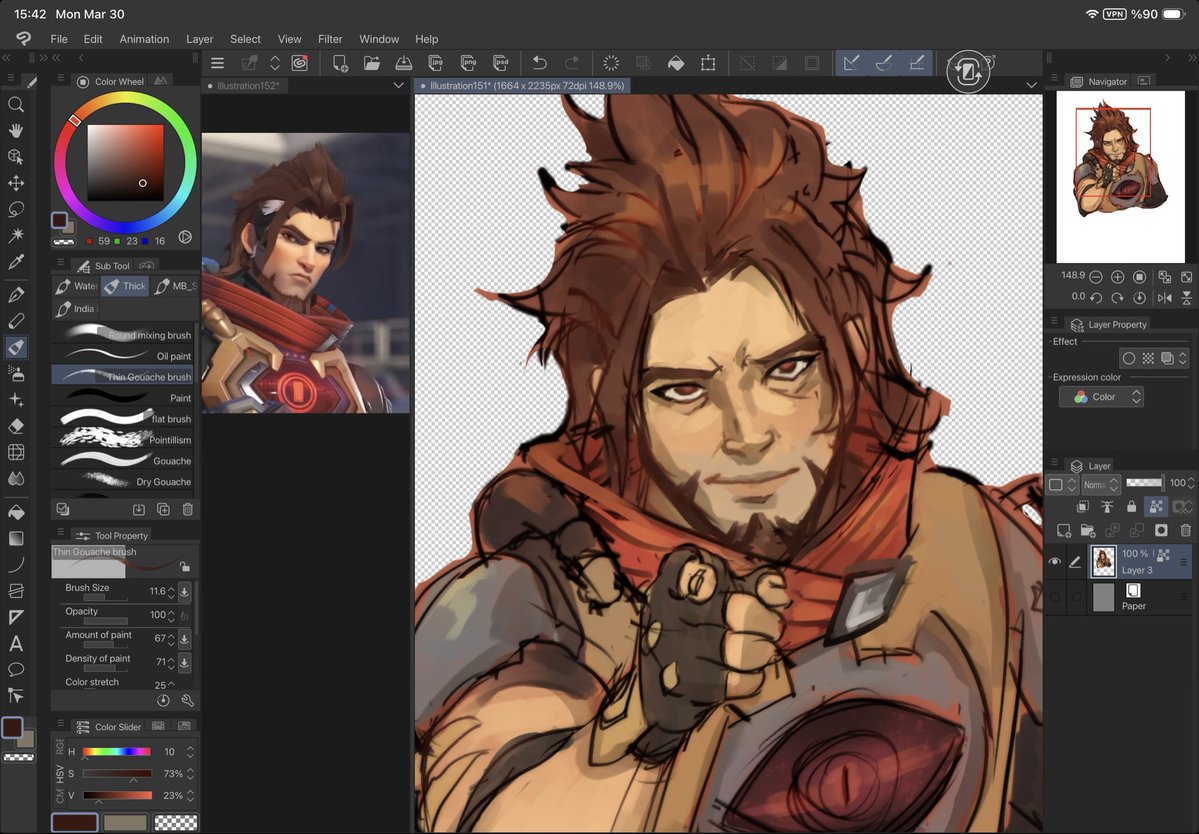Viewport: 1199px width, 834px height.
Task: Select the Zoom tool in the left toolbar
Action: (x=16, y=104)
